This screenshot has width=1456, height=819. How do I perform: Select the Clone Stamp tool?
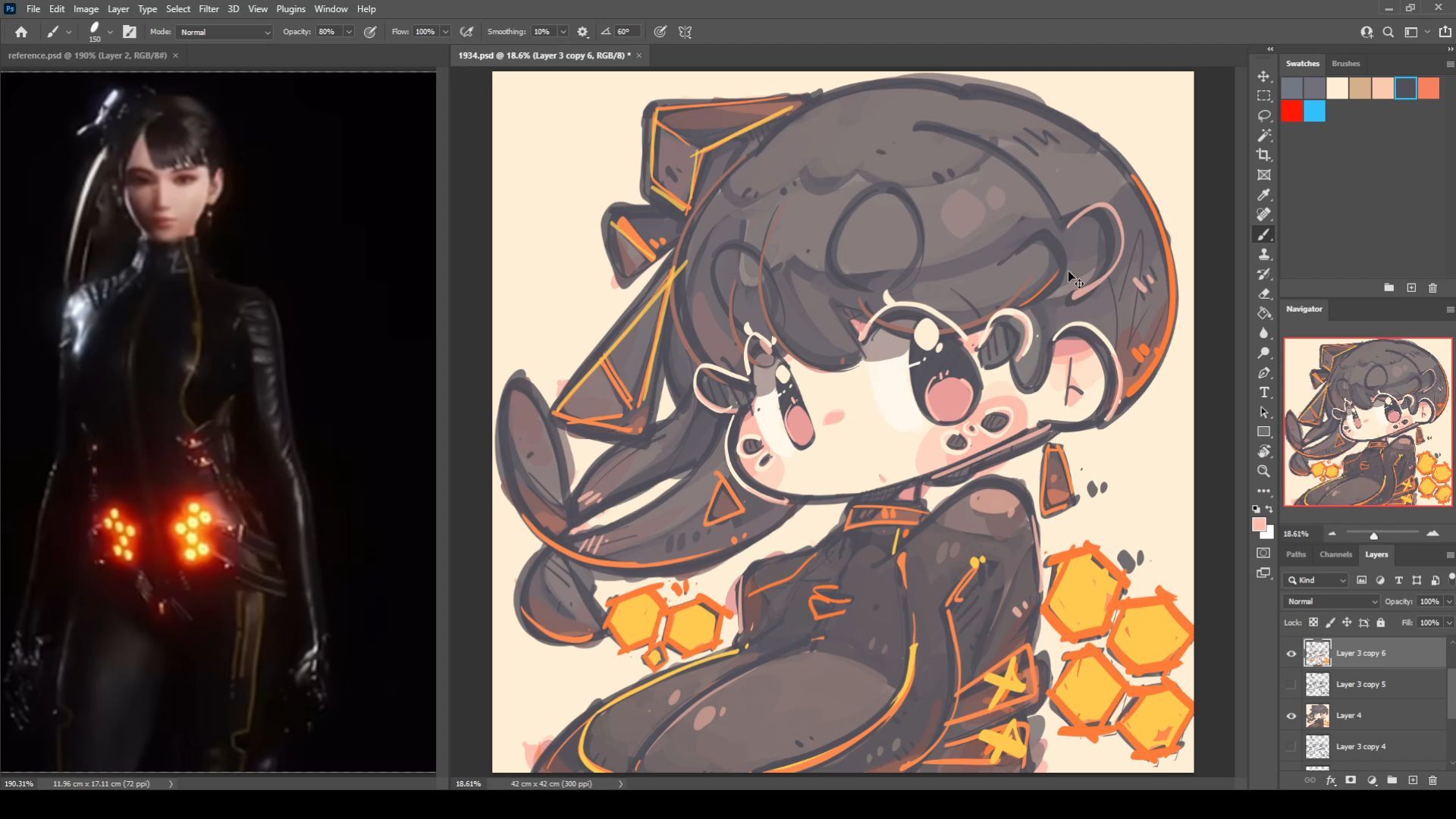coord(1263,255)
